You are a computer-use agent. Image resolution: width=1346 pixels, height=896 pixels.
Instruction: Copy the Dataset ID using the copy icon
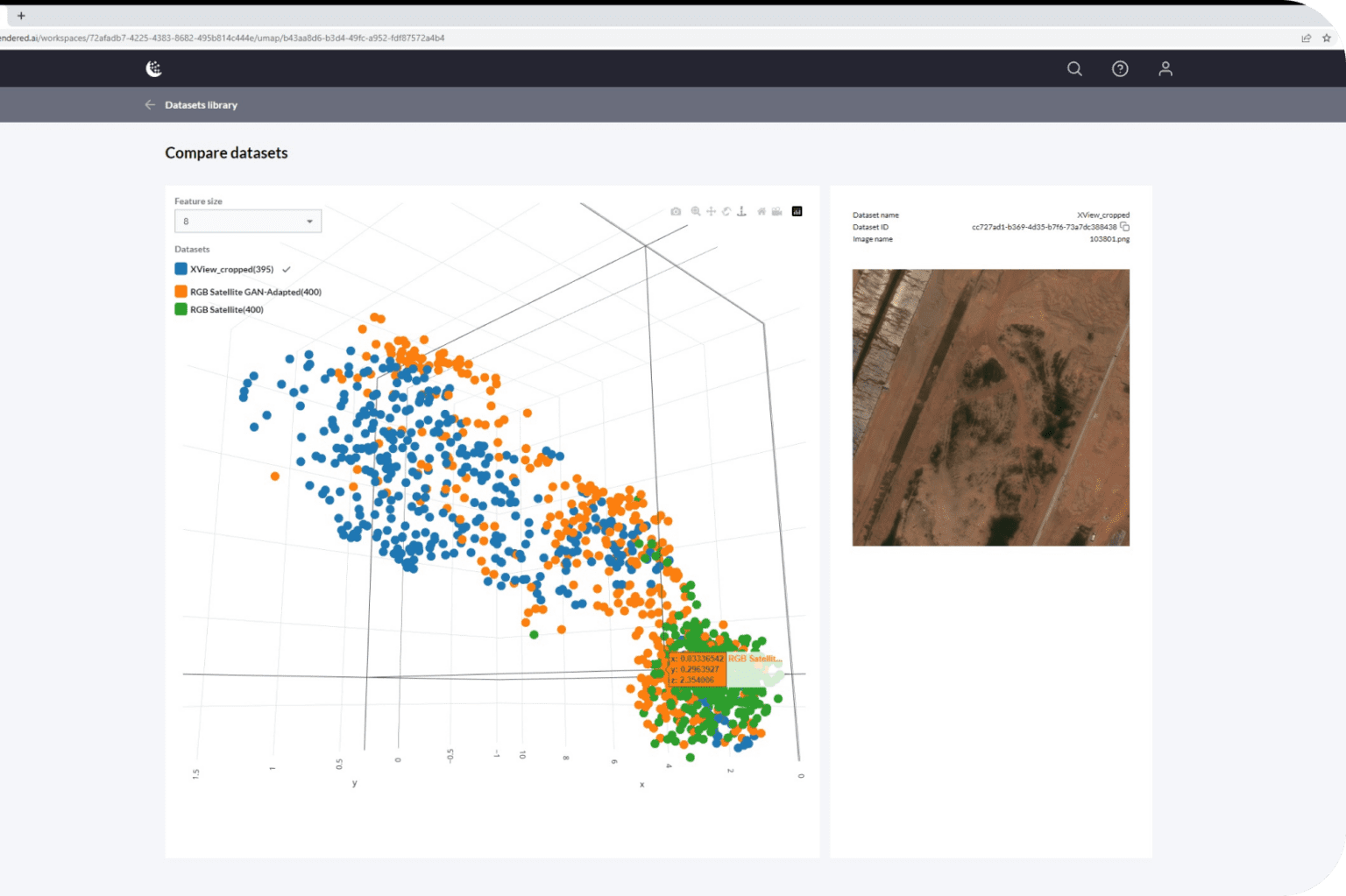pos(1125,226)
